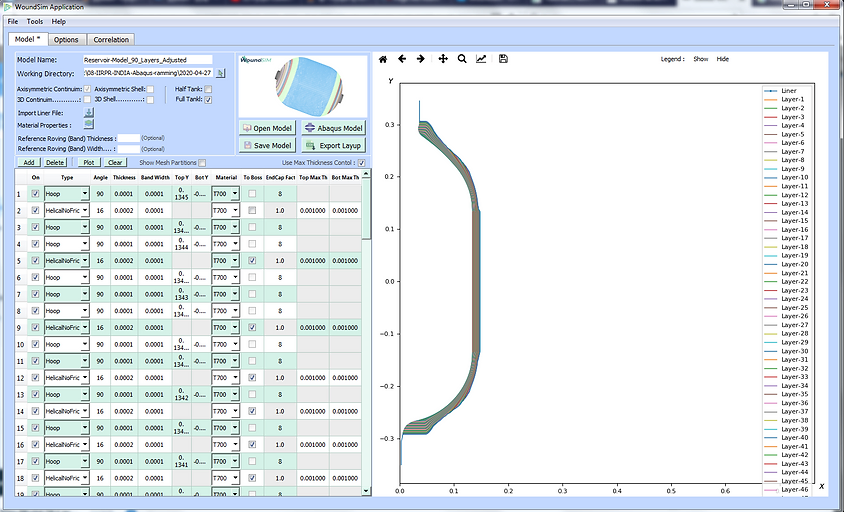Viewport: 844px width, 512px height.
Task: Select the Pan axes tool
Action: click(x=443, y=59)
